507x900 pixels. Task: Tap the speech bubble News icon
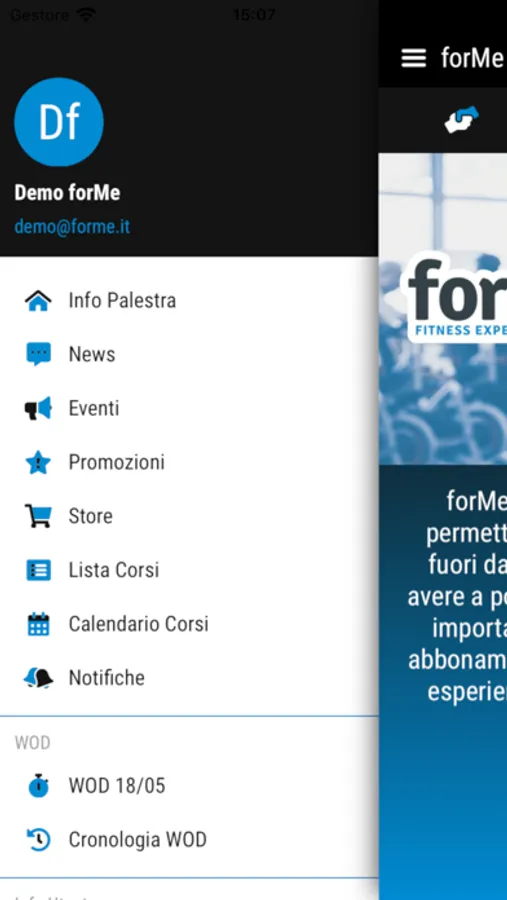(38, 355)
